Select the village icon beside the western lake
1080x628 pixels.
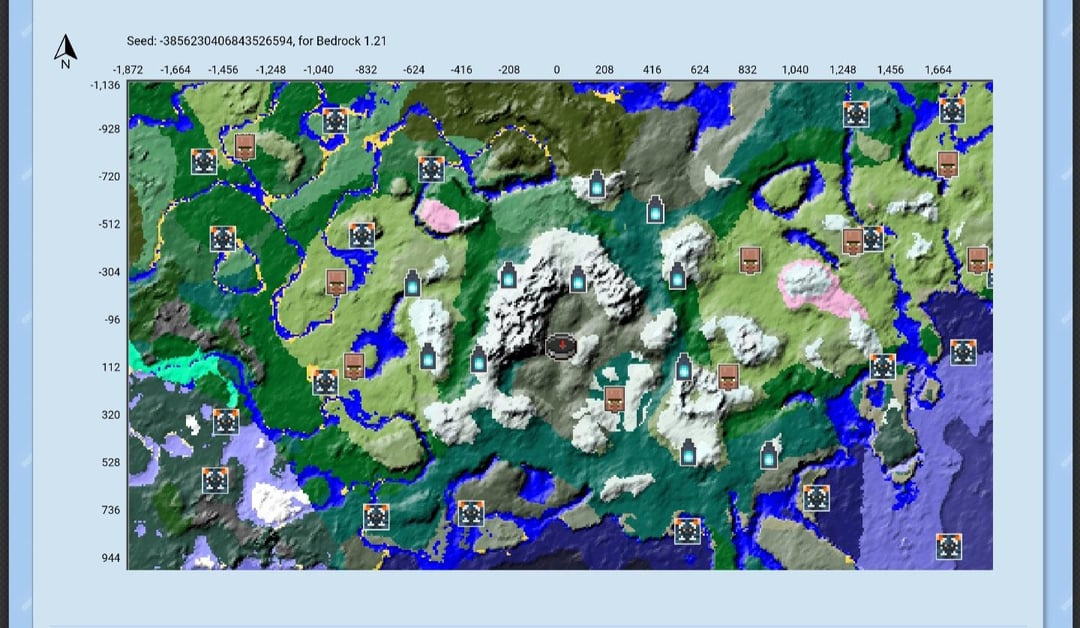point(353,365)
